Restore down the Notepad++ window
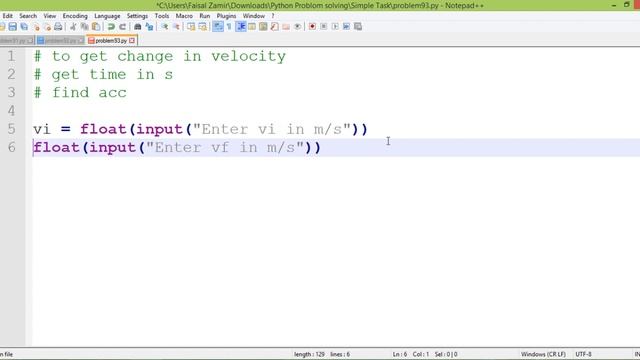Image resolution: width=640 pixels, height=360 pixels. 627,5
